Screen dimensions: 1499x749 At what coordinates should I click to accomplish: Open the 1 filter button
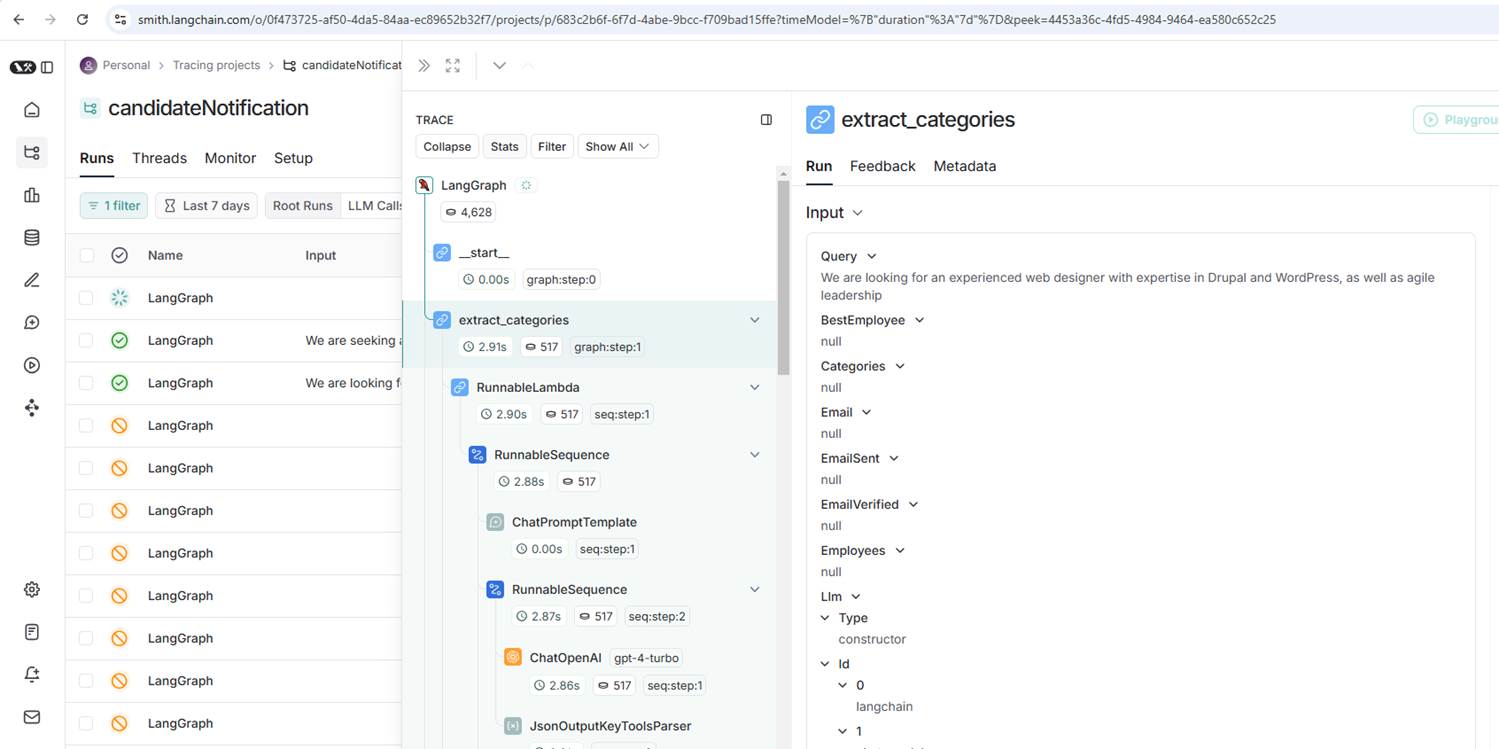click(x=114, y=205)
